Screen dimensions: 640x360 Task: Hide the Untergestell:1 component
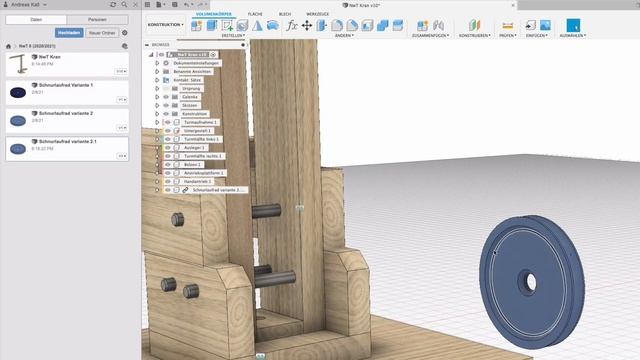coord(168,131)
